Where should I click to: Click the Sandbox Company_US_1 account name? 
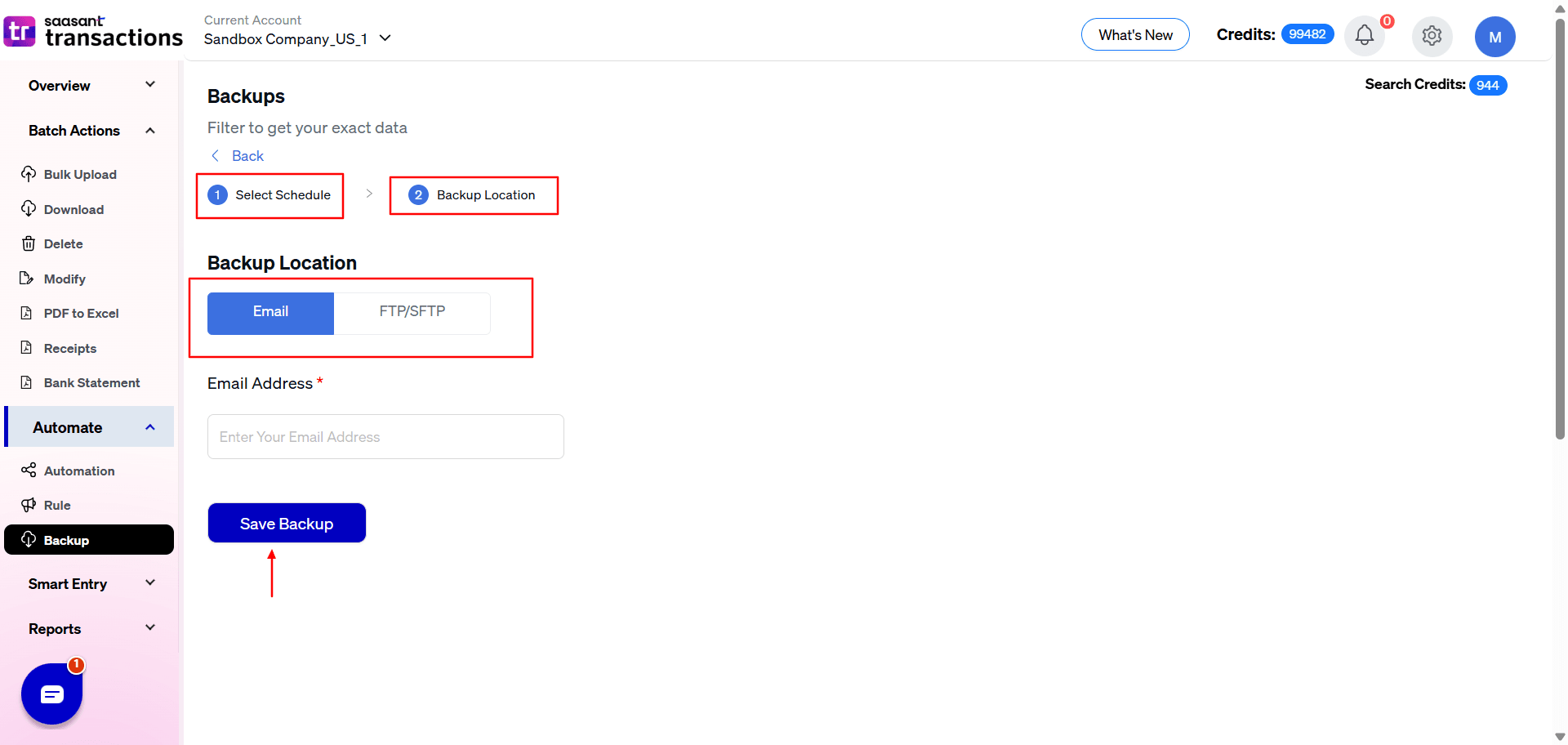pyautogui.click(x=286, y=39)
